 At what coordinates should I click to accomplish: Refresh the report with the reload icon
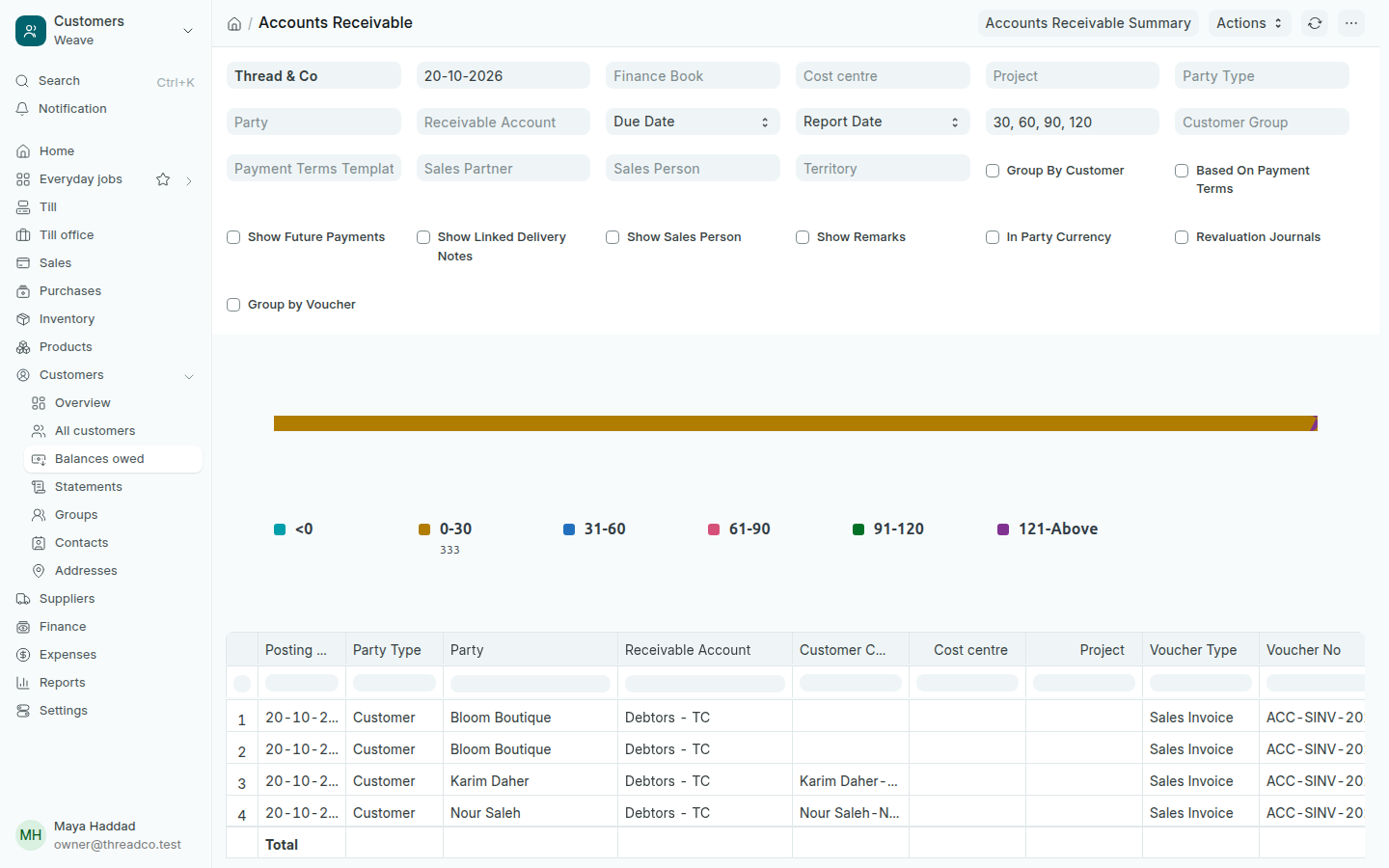tap(1315, 23)
